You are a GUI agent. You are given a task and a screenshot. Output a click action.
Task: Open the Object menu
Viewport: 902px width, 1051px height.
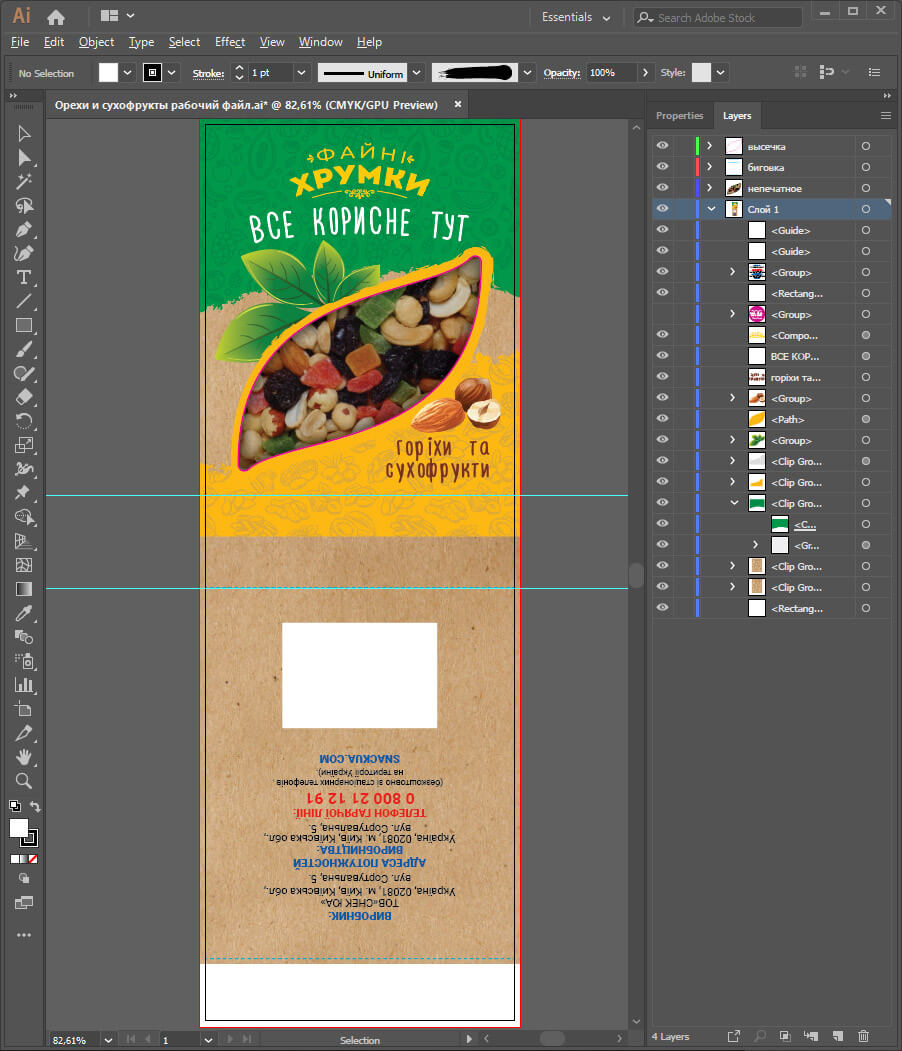tap(96, 42)
